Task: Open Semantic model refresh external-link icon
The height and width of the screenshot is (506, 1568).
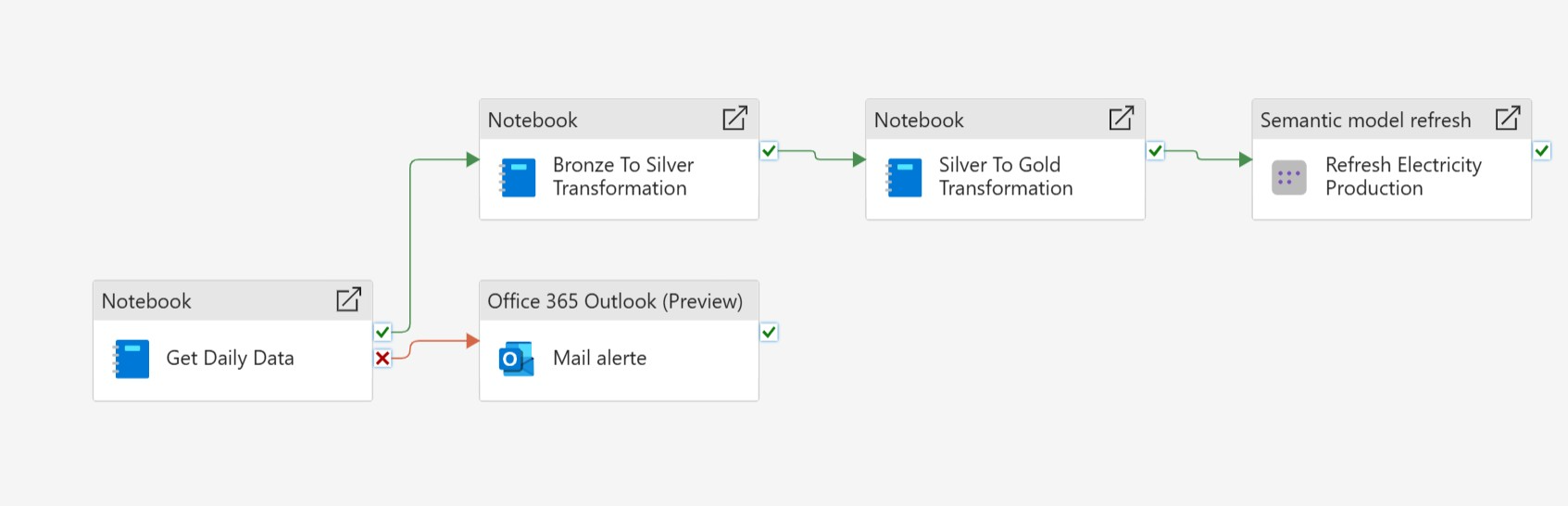Action: [x=1507, y=118]
